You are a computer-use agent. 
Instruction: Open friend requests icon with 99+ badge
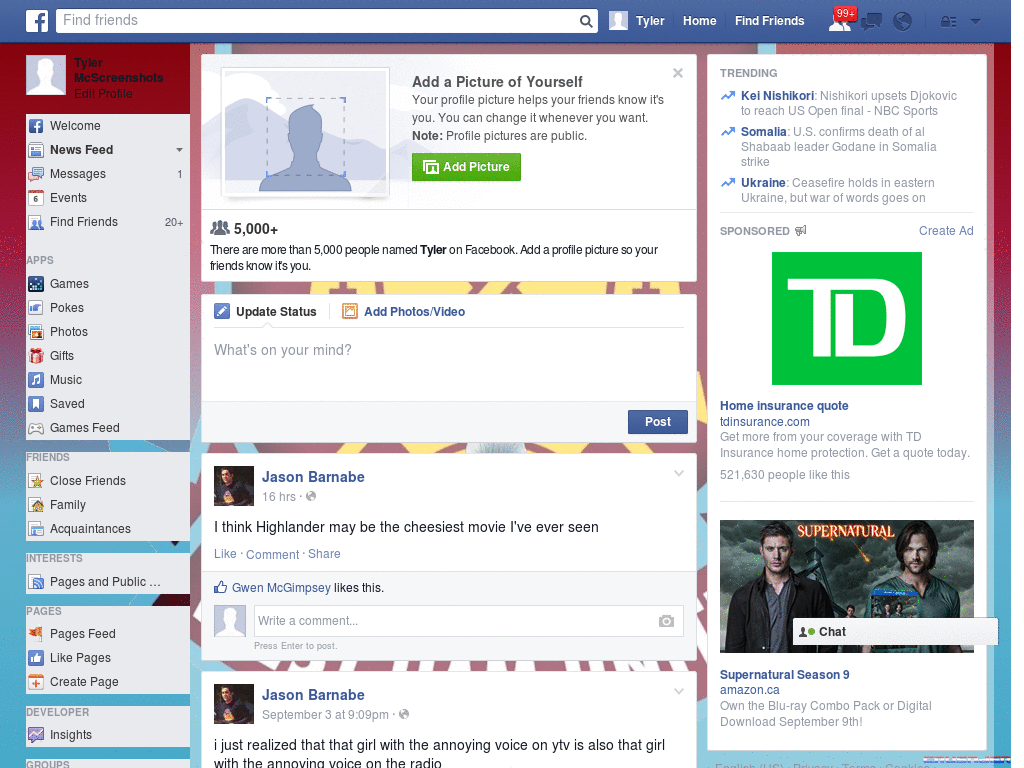(x=841, y=20)
